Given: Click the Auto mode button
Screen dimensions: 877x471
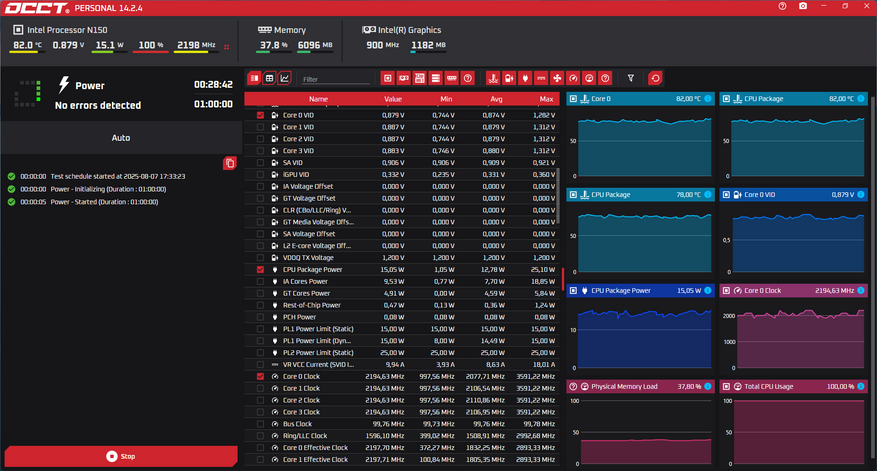Looking at the screenshot, I should pyautogui.click(x=121, y=138).
